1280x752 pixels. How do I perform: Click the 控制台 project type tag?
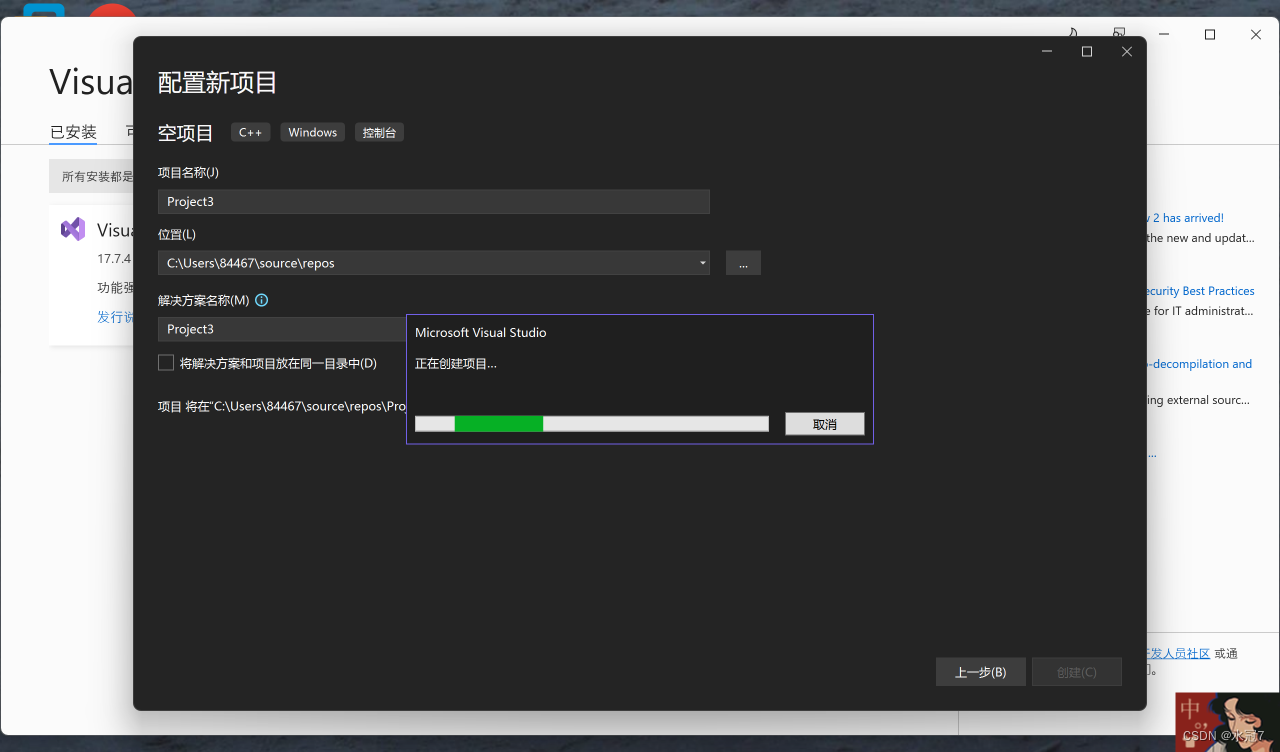pos(379,131)
